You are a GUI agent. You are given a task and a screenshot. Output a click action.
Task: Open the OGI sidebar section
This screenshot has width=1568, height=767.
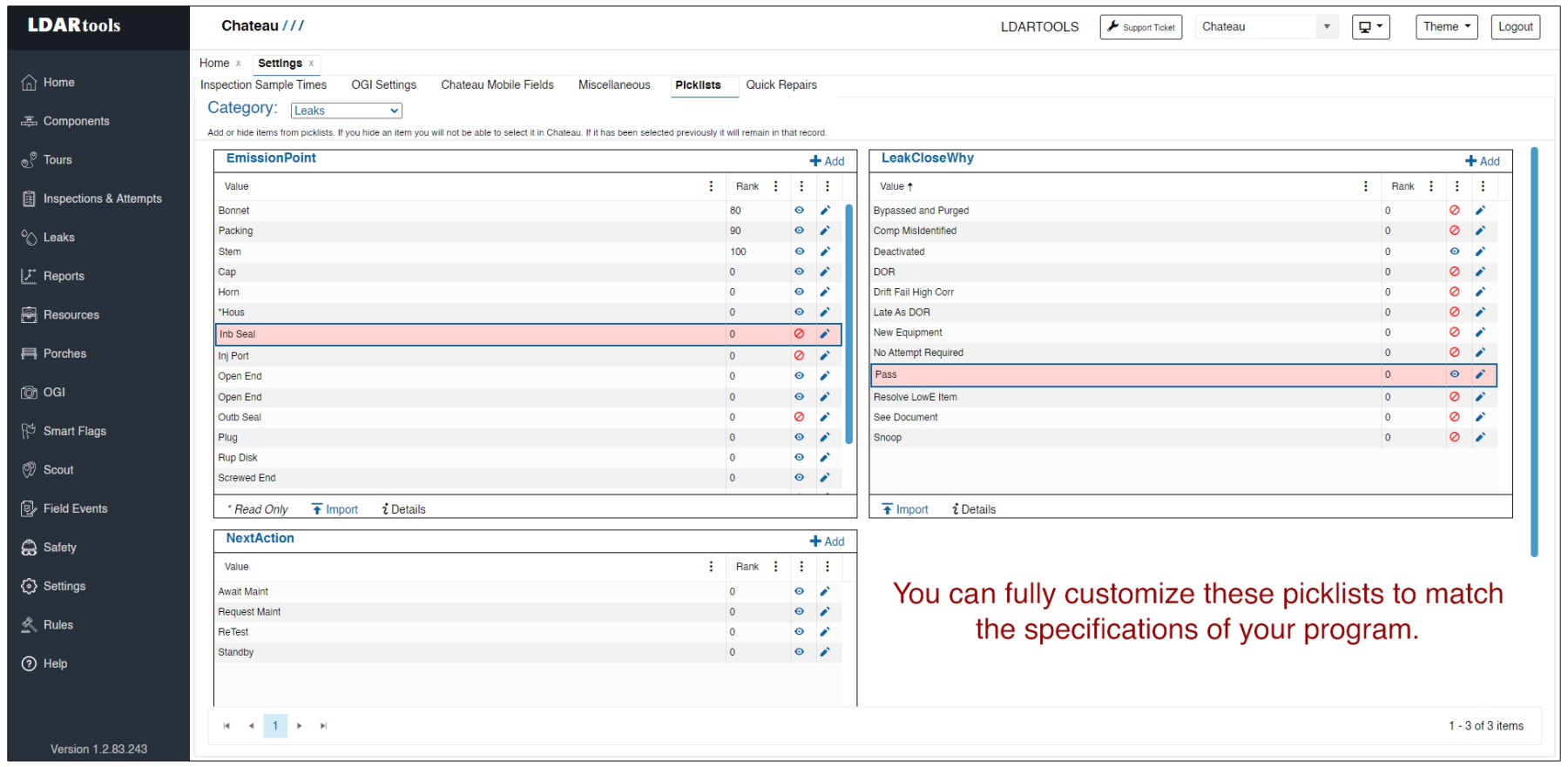click(44, 393)
